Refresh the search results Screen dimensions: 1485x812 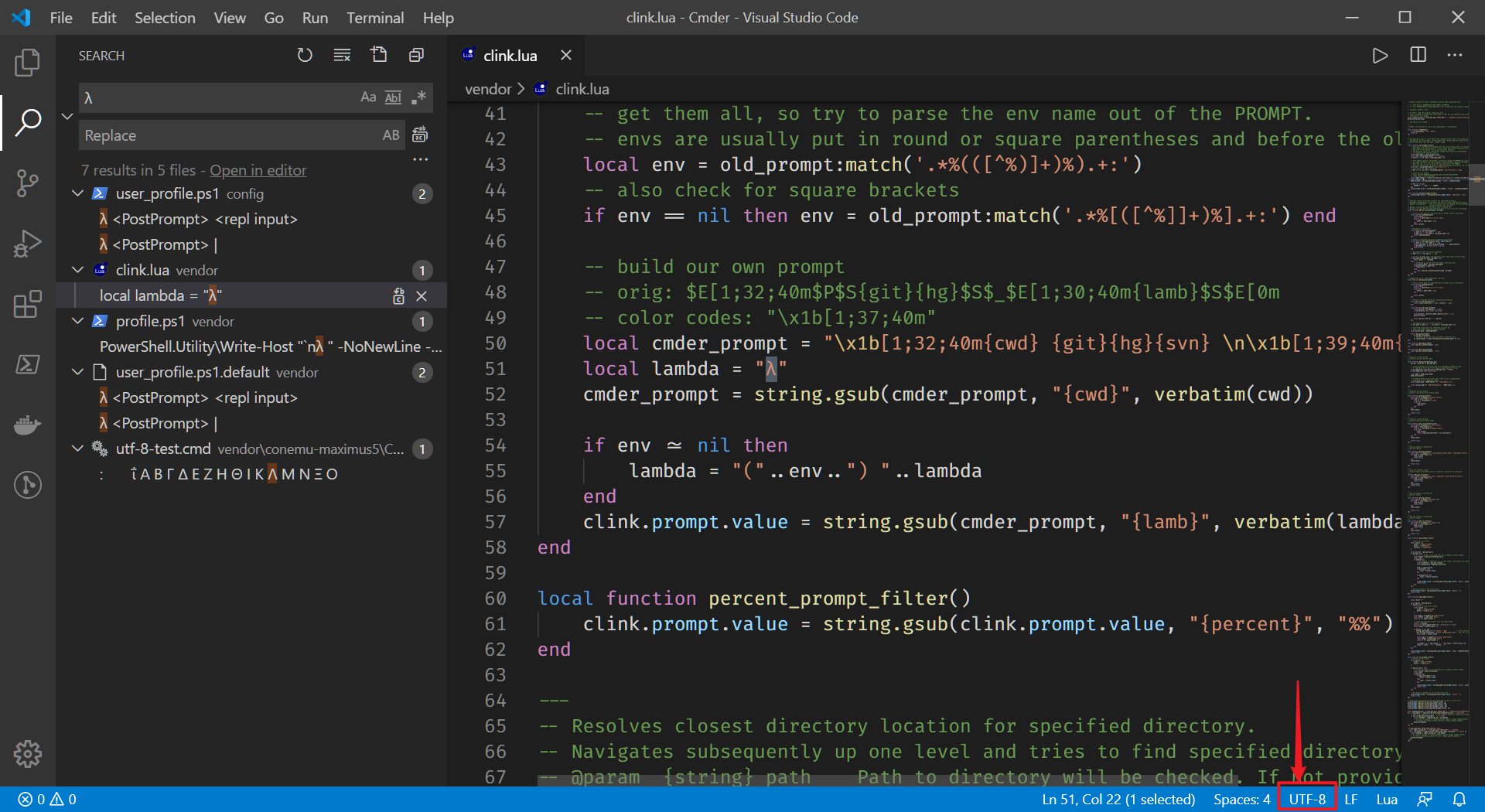point(305,55)
